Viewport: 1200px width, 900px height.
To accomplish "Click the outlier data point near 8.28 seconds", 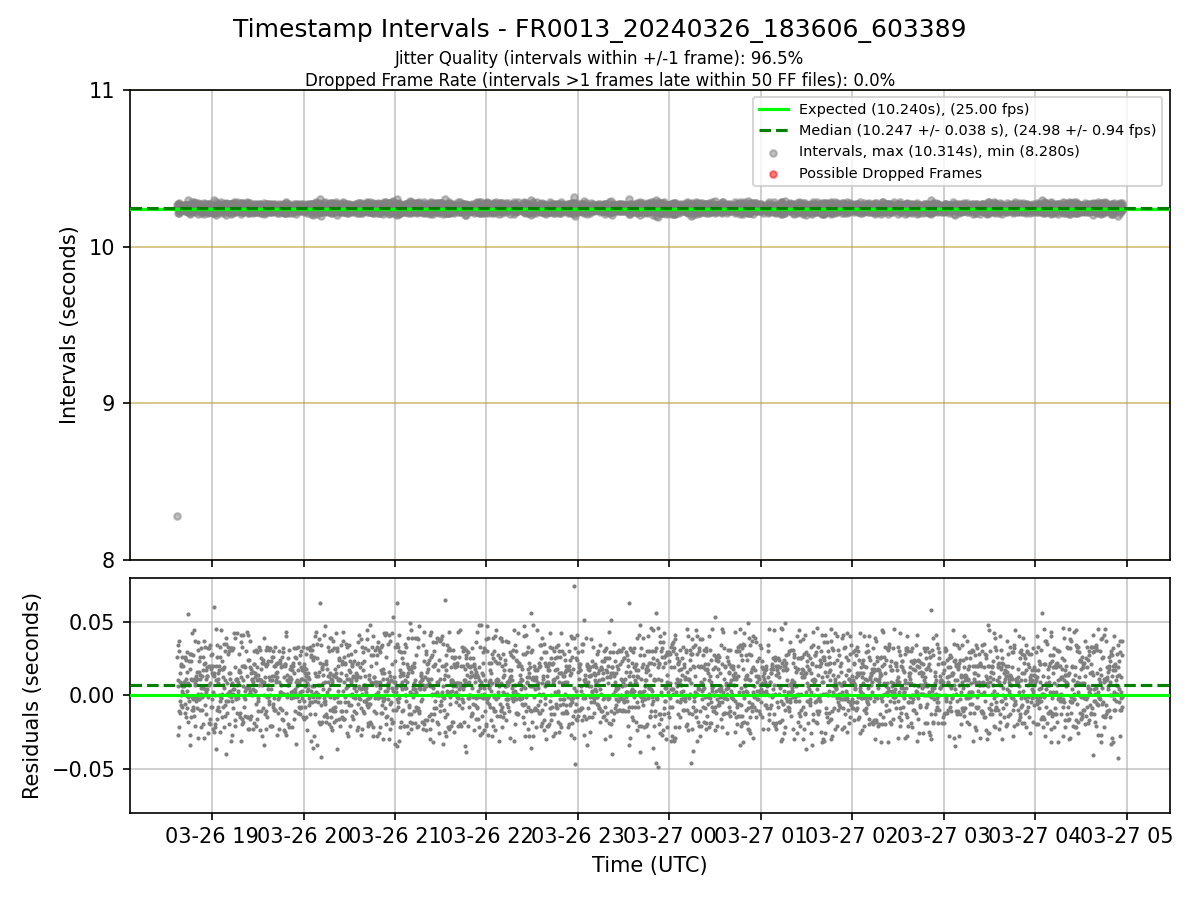I will pyautogui.click(x=177, y=516).
